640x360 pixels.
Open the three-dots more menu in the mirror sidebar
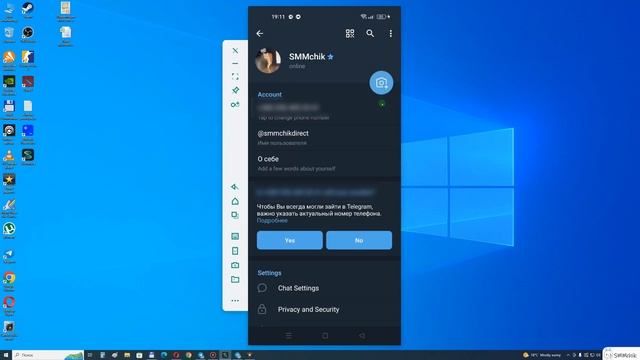[235, 301]
